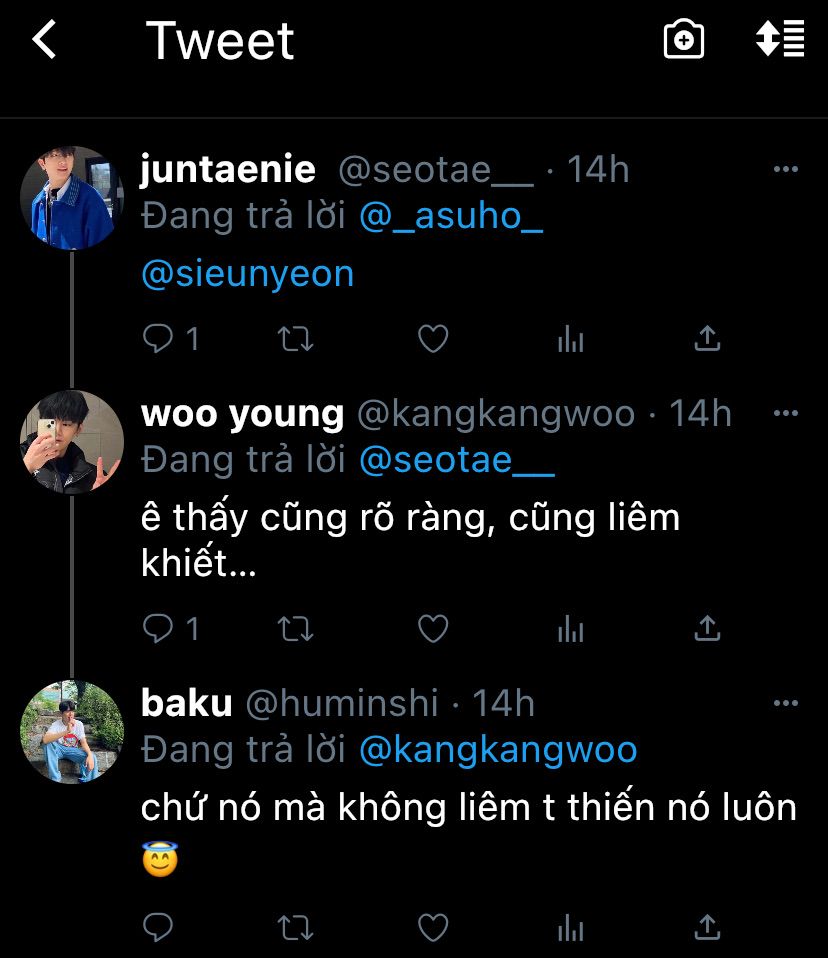Open juntaenie's profile picture
The width and height of the screenshot is (828, 958).
[71, 198]
